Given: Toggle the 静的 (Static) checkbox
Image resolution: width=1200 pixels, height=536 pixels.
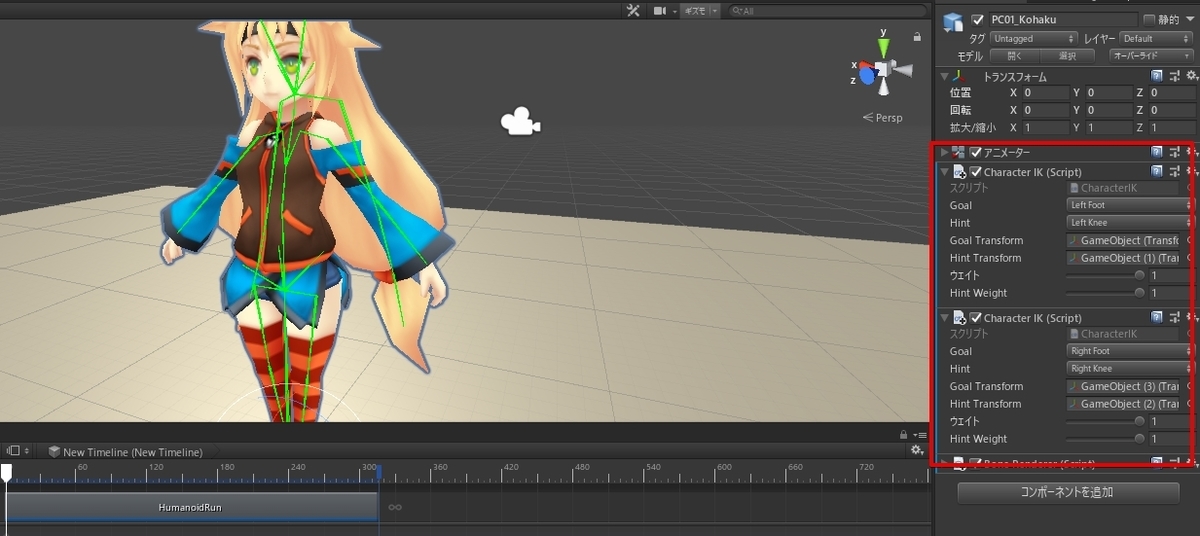Looking at the screenshot, I should 1148,20.
